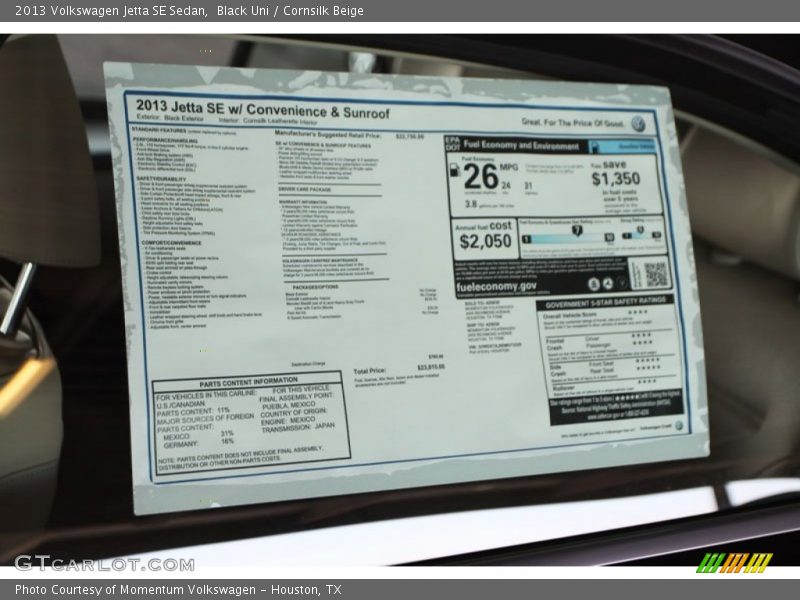Screen dimensions: 800x600
Task: Click the 'NOTE: PARTS CONTENT DOES NOT INCLUDE' line
Action: 240,454
